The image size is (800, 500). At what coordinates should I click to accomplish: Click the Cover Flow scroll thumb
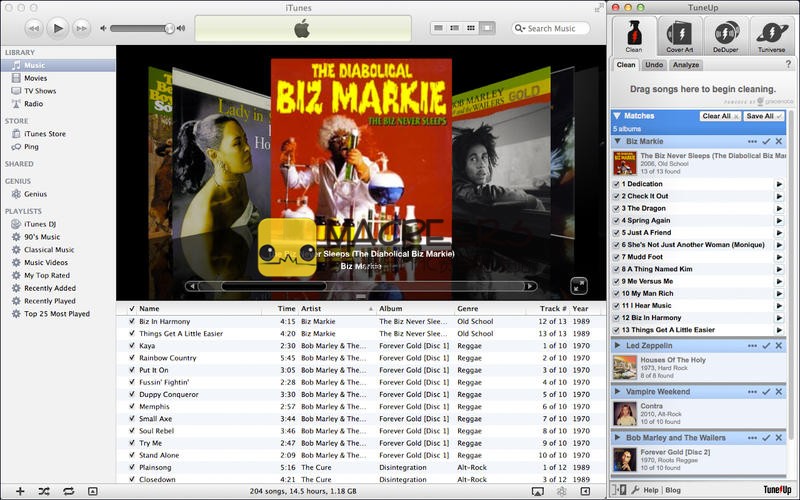pos(273,286)
